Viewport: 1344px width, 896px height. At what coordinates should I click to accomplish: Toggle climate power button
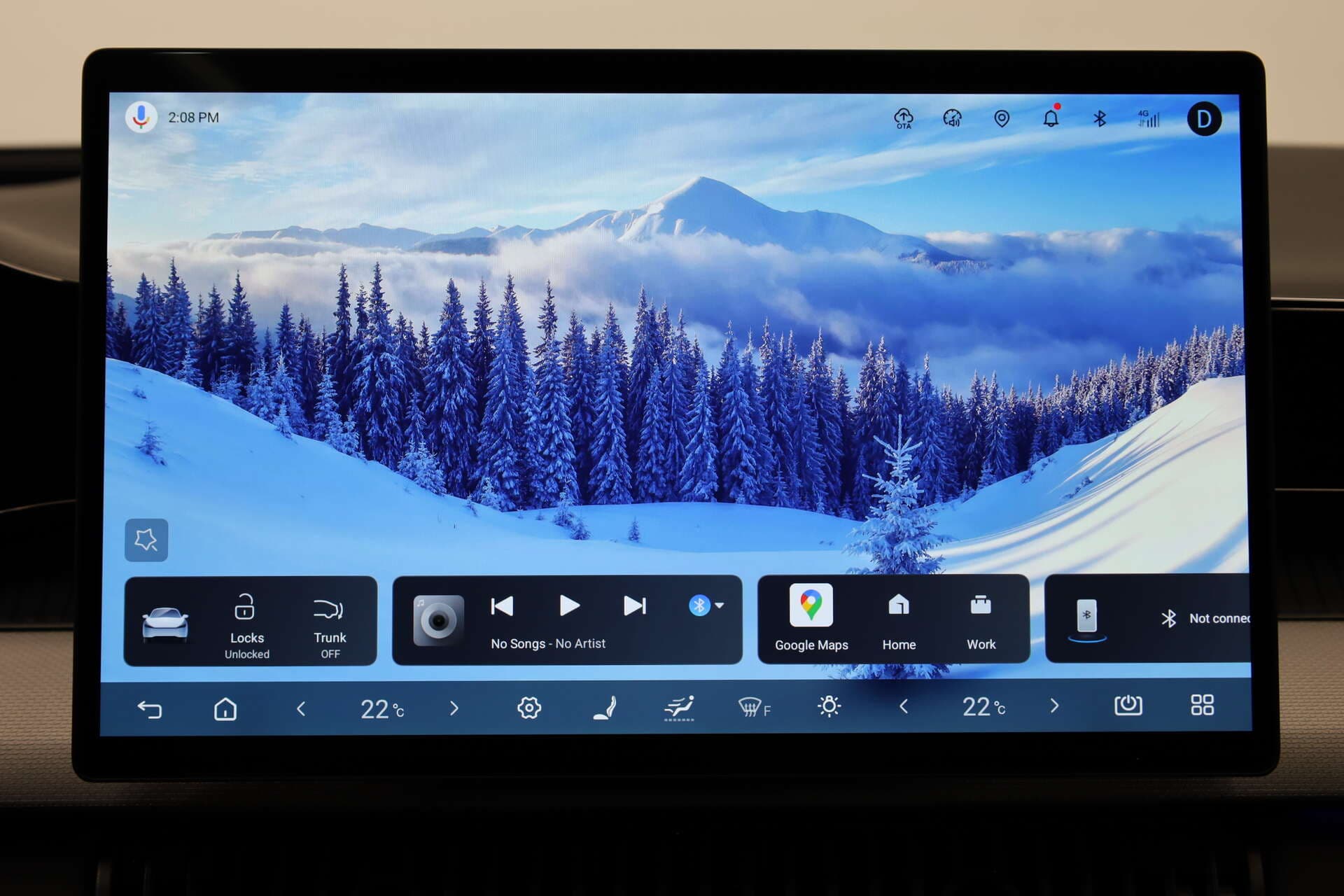[1128, 705]
